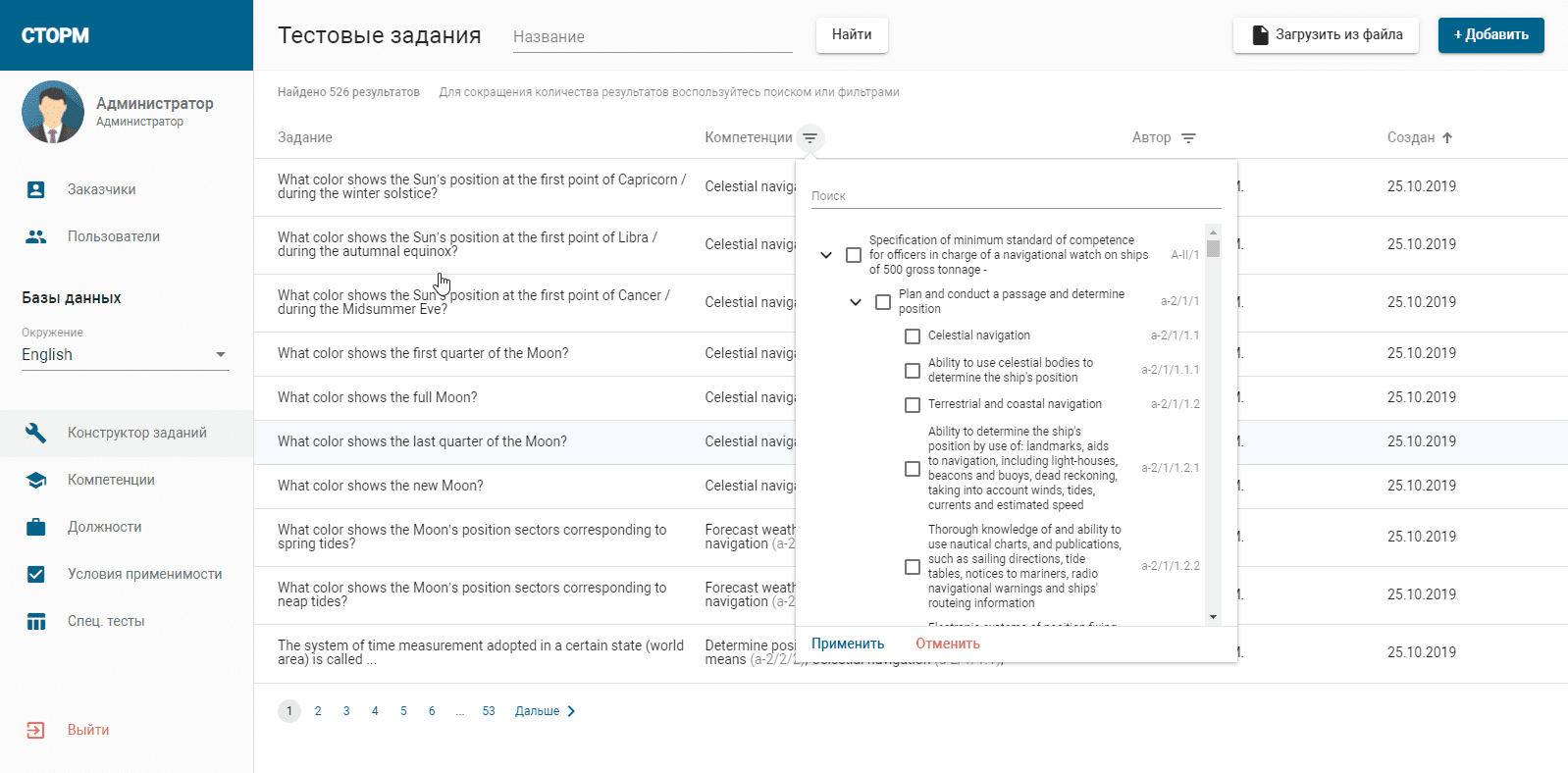Click the sort arrow next to Создан
The image size is (1568, 773).
tap(1447, 138)
